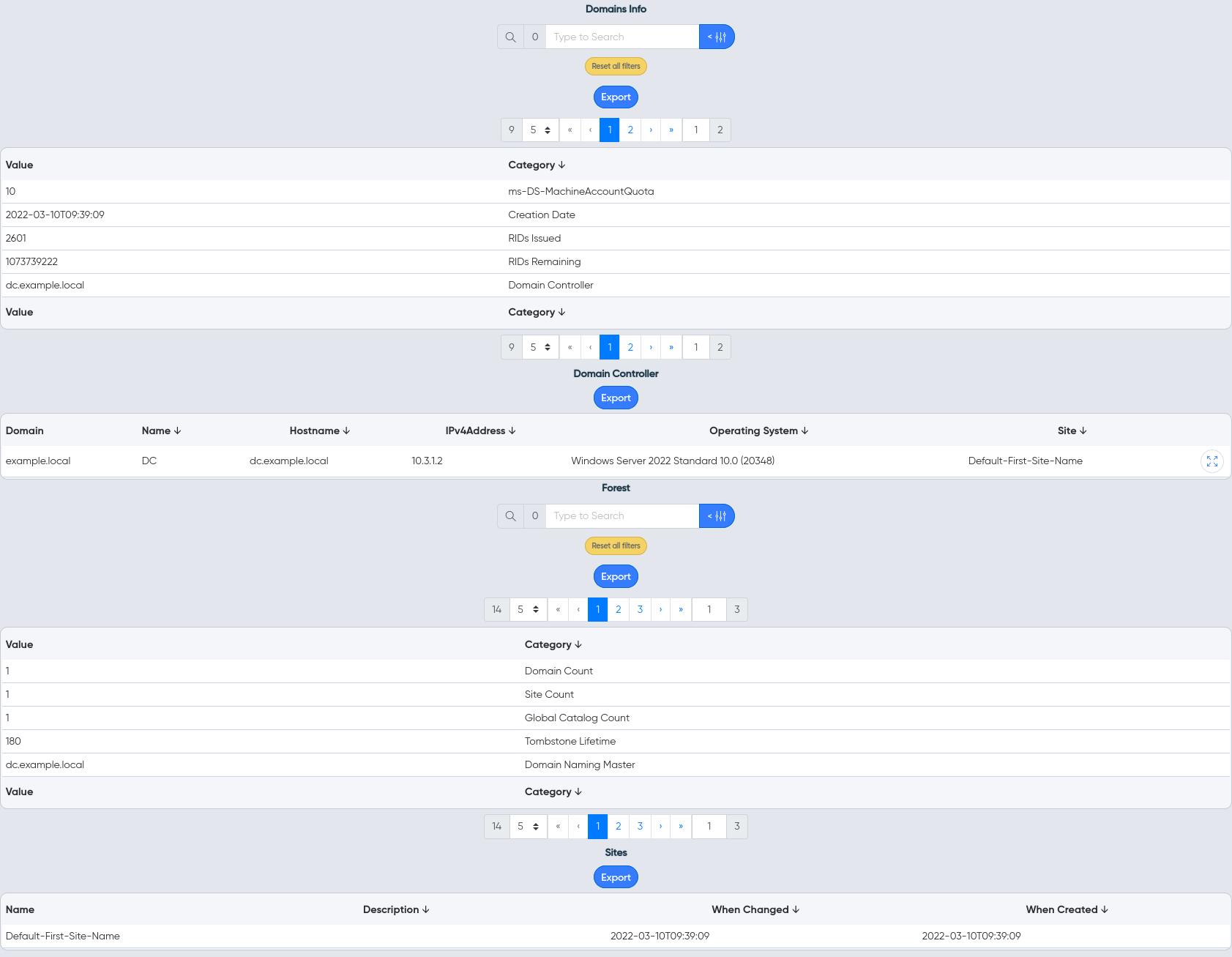1232x957 pixels.
Task: Sort Domain Controller table by Site
Action: (x=1072, y=431)
